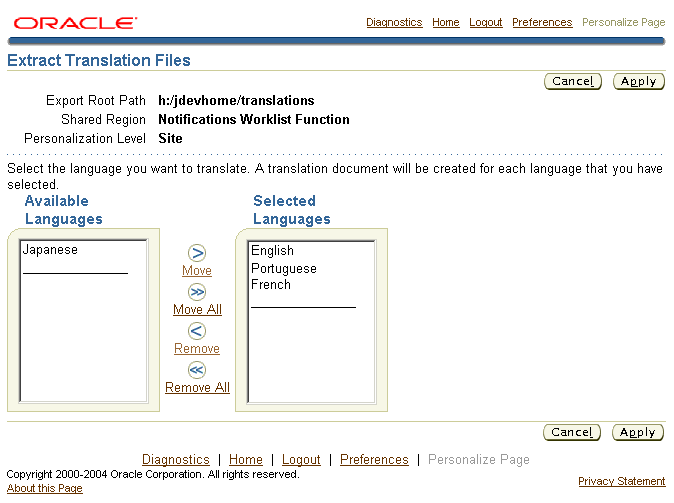The image size is (674, 503).
Task: Click the Site personalization level value
Action: tap(170, 138)
